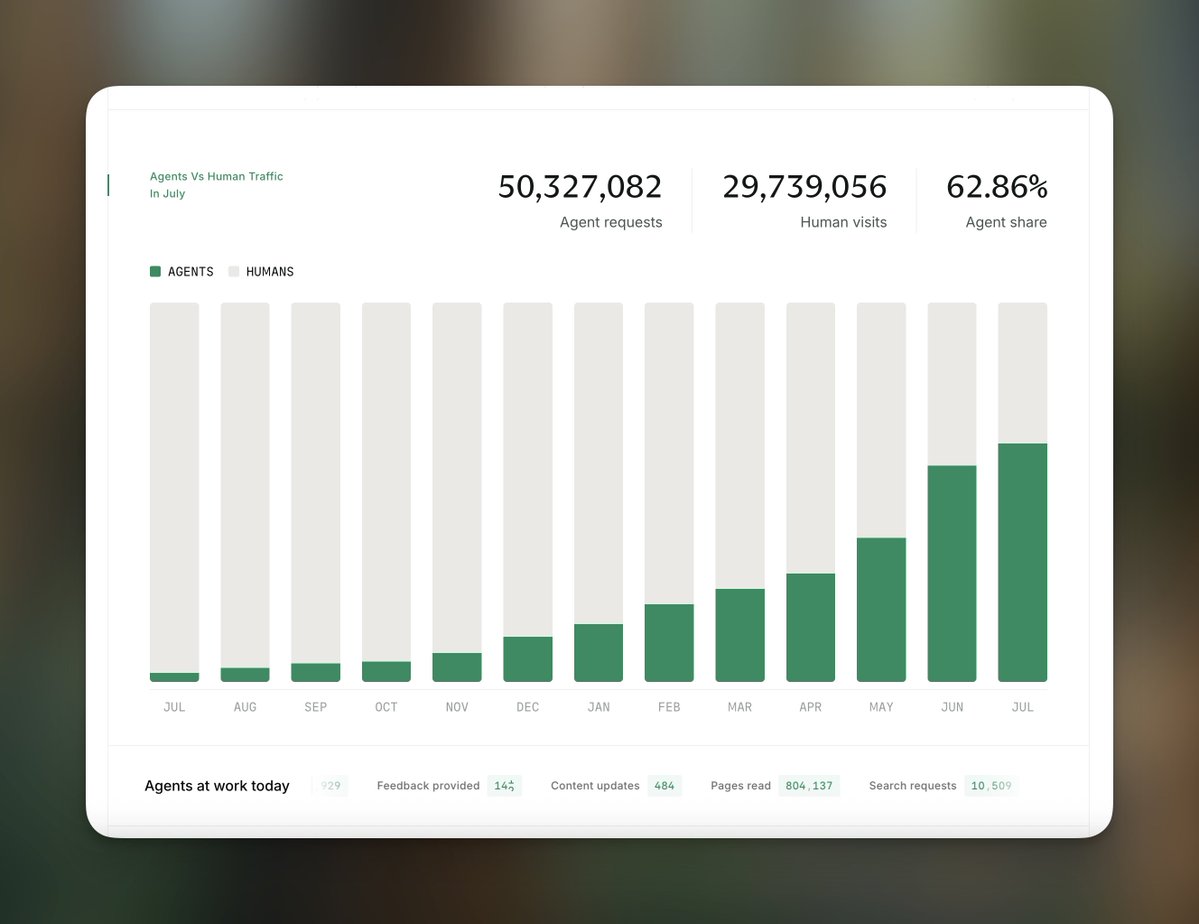Viewport: 1199px width, 924px height.
Task: Click the APR axis label
Action: (x=811, y=707)
